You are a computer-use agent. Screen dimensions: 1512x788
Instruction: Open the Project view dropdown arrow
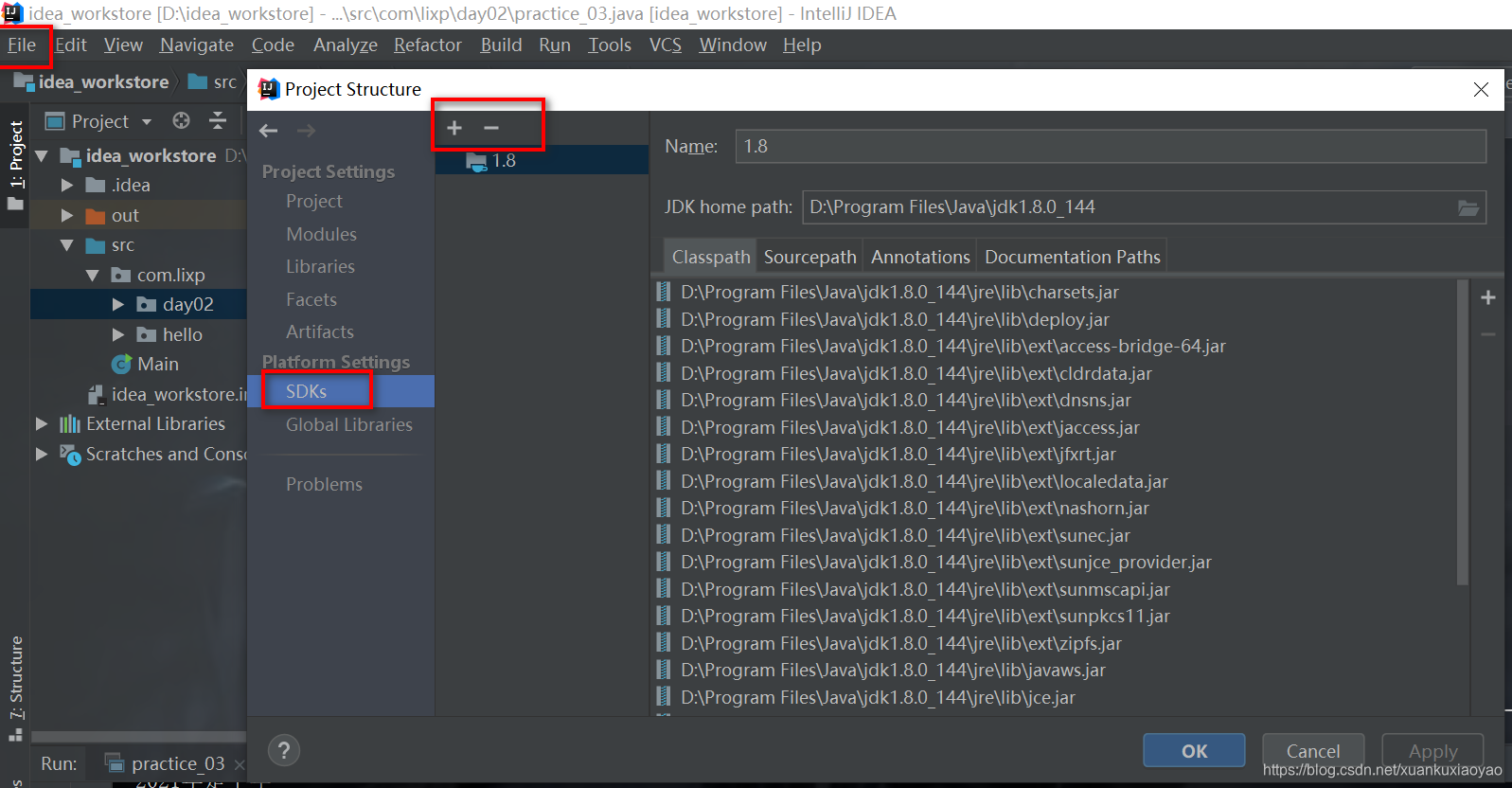(x=147, y=121)
